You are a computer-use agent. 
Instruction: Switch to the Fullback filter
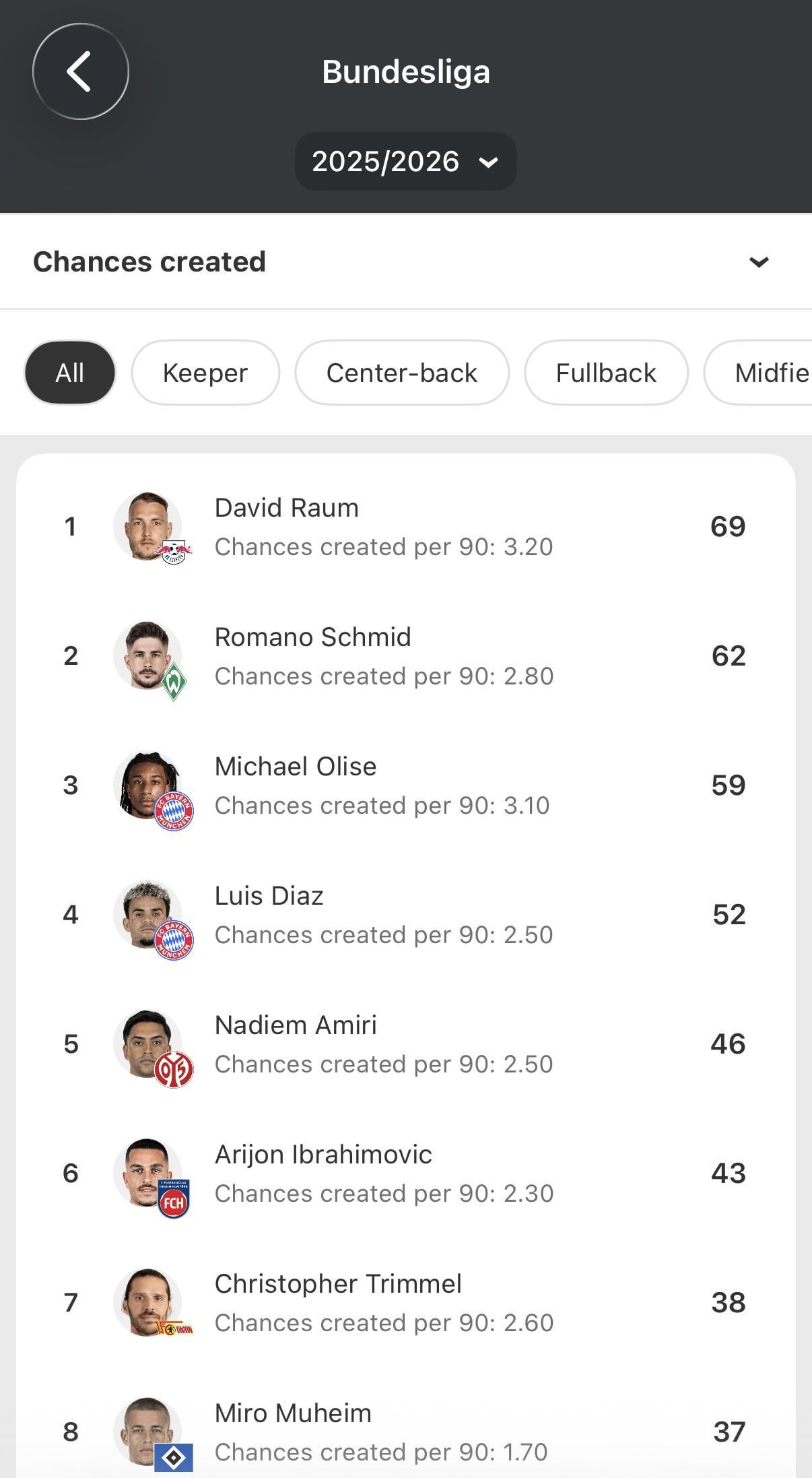click(x=606, y=373)
